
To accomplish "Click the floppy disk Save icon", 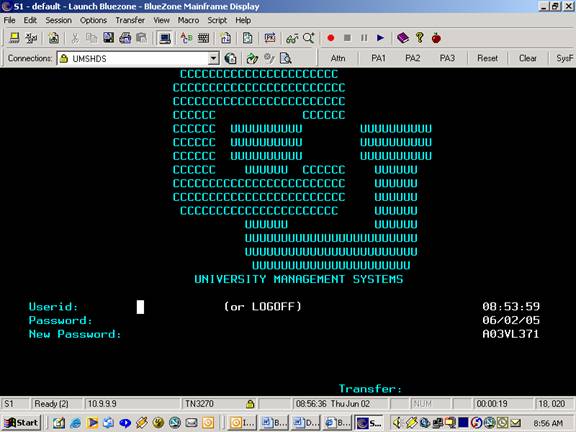I will [x=108, y=38].
